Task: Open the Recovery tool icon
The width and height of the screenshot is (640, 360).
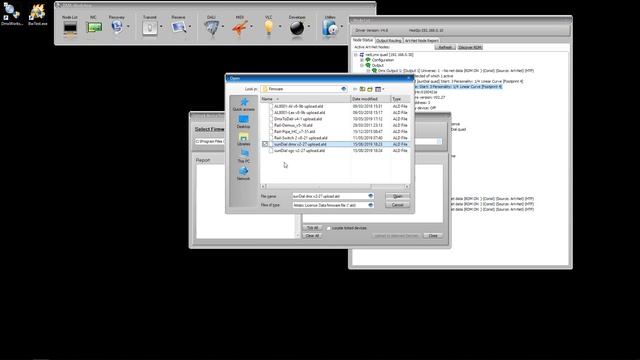Action: pyautogui.click(x=117, y=27)
